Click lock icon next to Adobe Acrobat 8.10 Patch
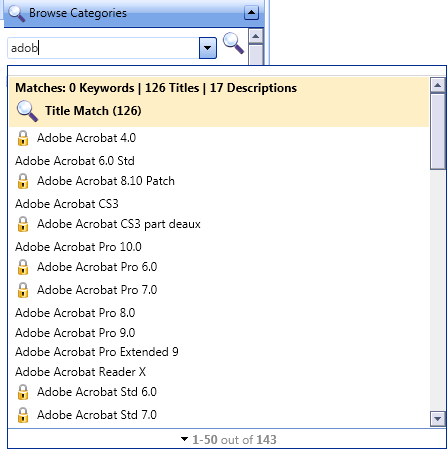This screenshot has width=447, height=449. (23, 181)
